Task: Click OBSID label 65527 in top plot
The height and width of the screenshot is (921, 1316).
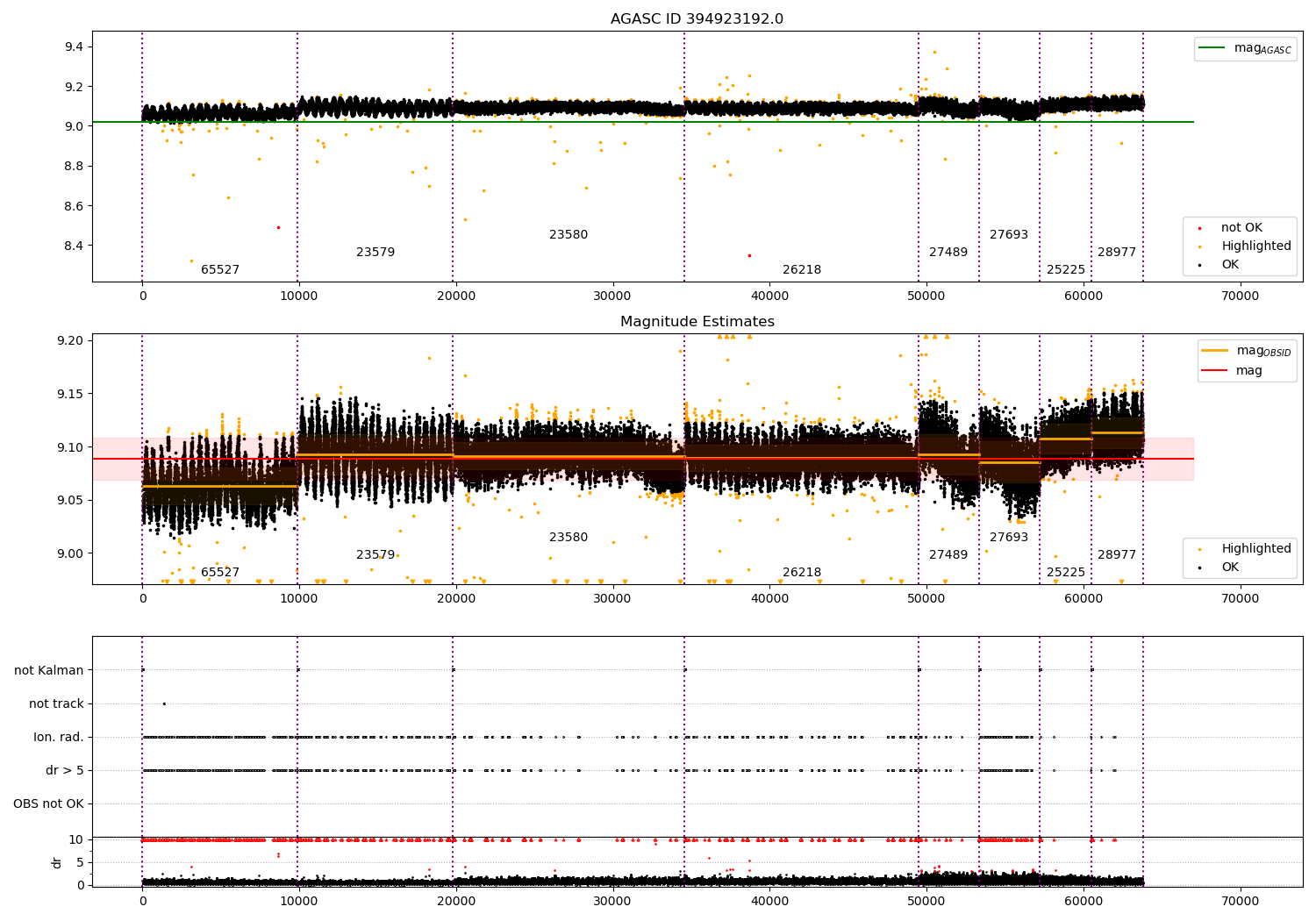Action: pyautogui.click(x=220, y=270)
